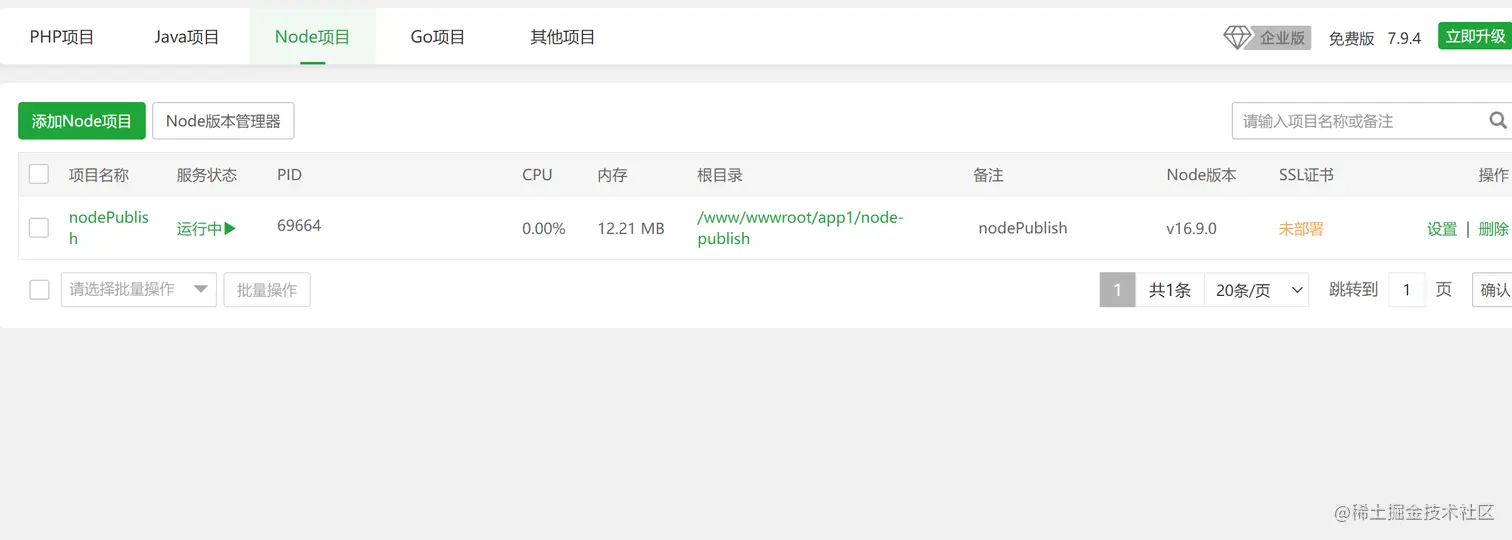Click page 1 pagination button
The width and height of the screenshot is (1512, 540).
1117,290
